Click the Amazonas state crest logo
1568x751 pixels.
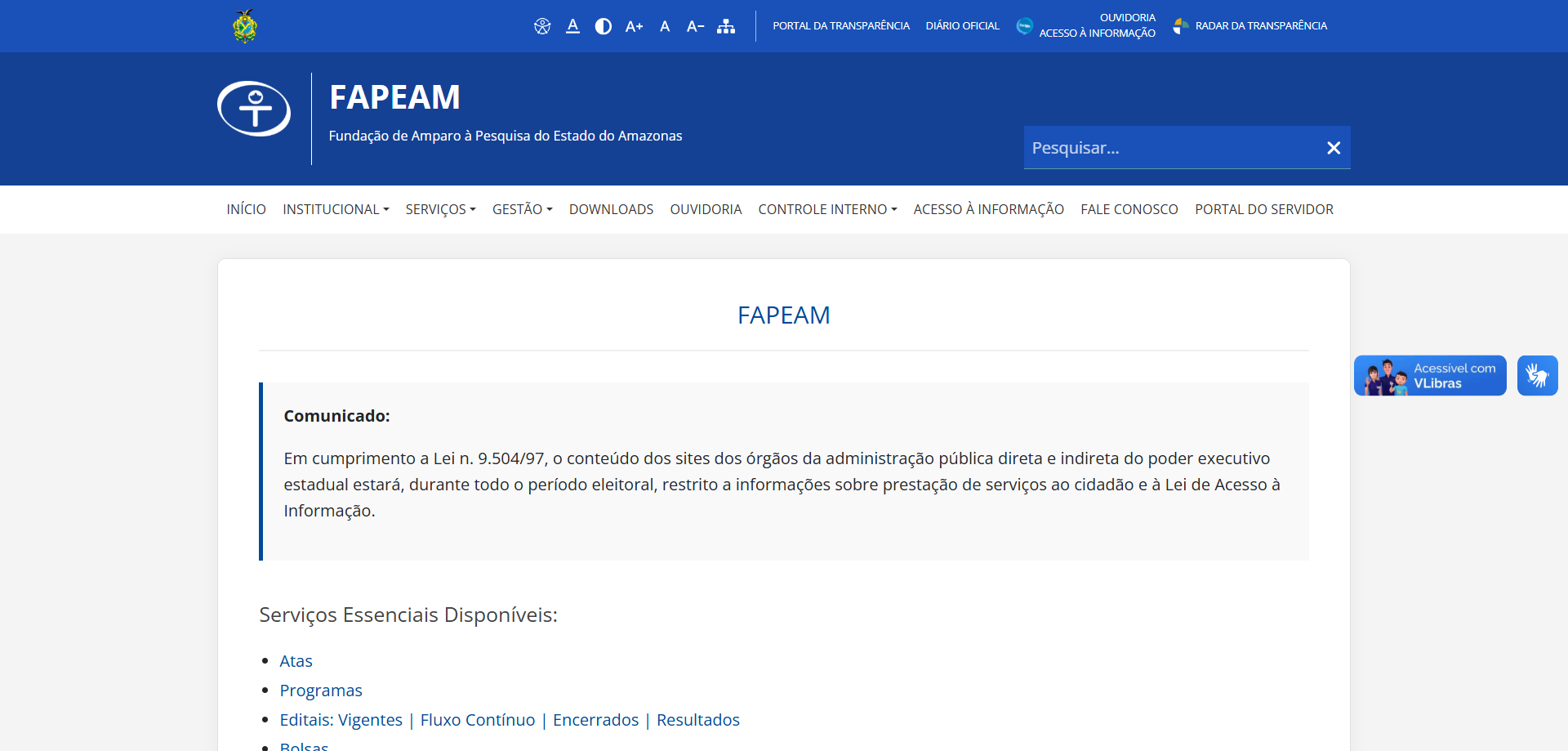[245, 26]
